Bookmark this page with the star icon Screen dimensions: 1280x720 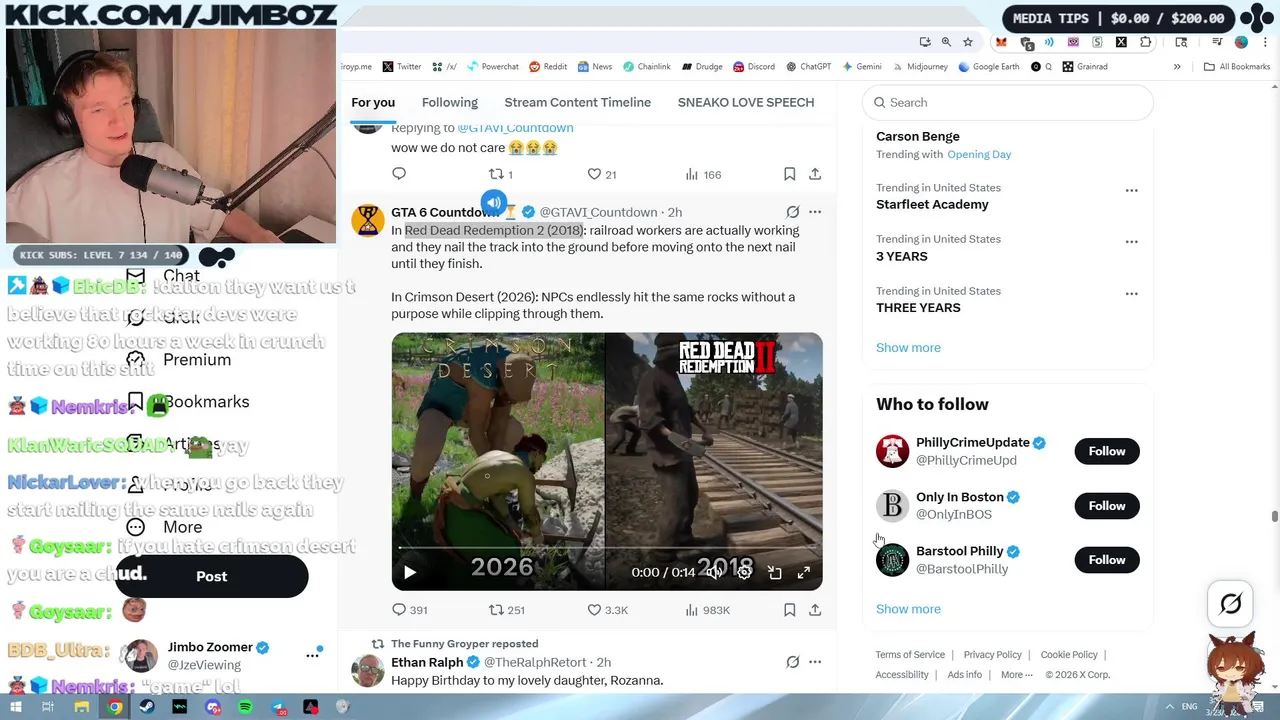pyautogui.click(x=968, y=42)
